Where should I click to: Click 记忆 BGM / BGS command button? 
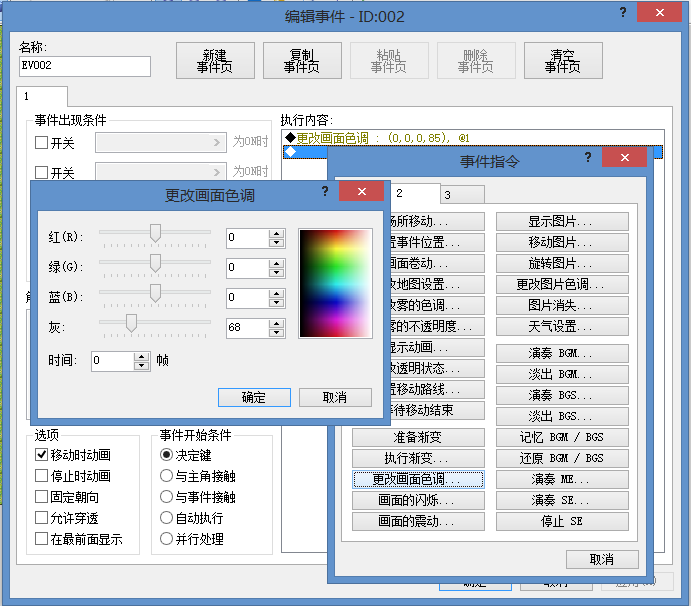(x=562, y=438)
